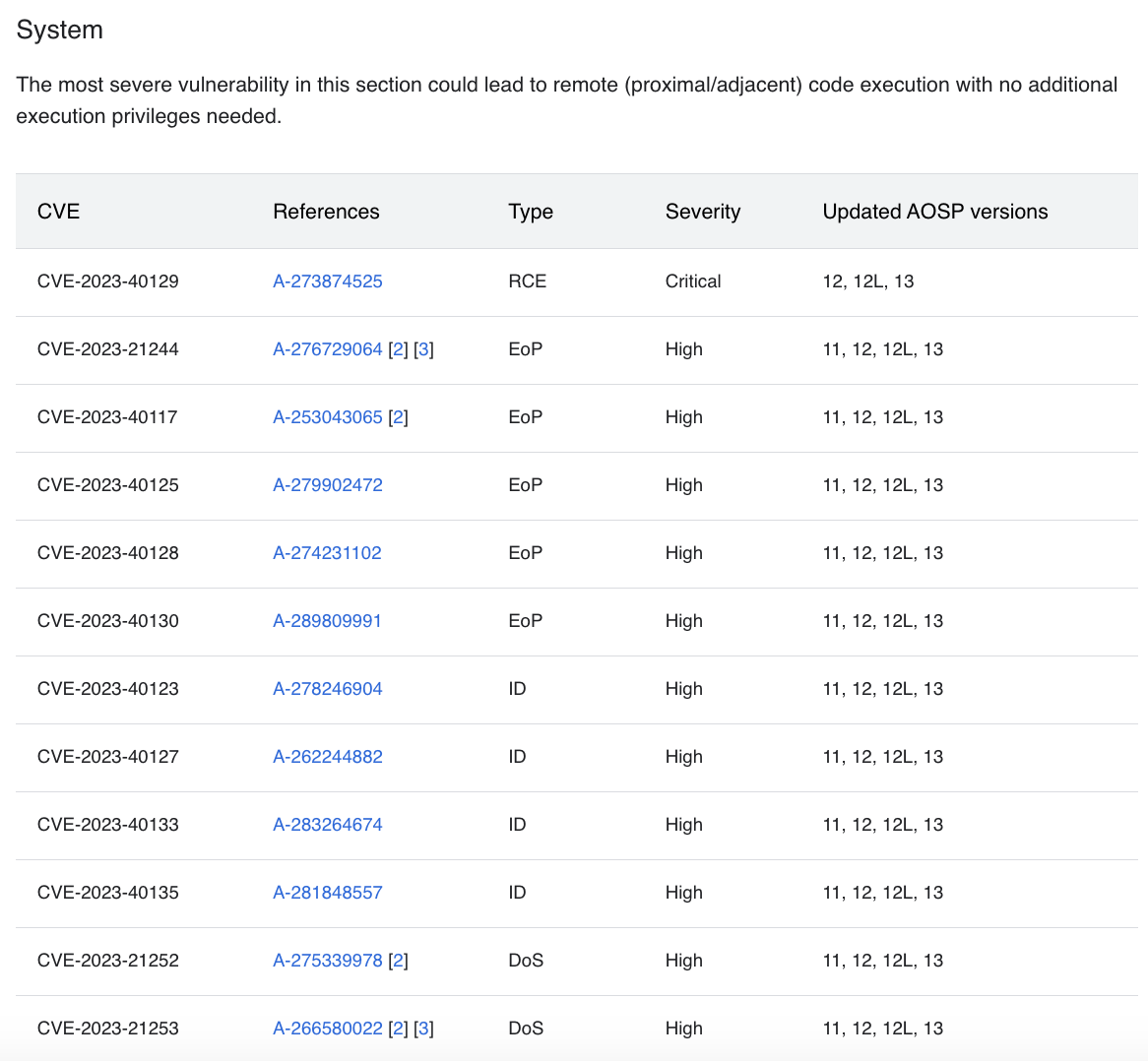Select CVE-2023-40135 cell
This screenshot has width=1148, height=1061.
point(107,893)
